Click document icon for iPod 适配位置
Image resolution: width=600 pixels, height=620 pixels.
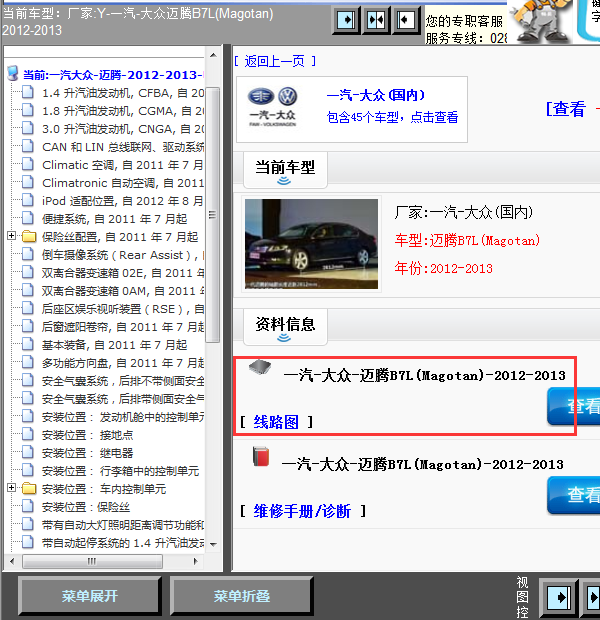[28, 200]
